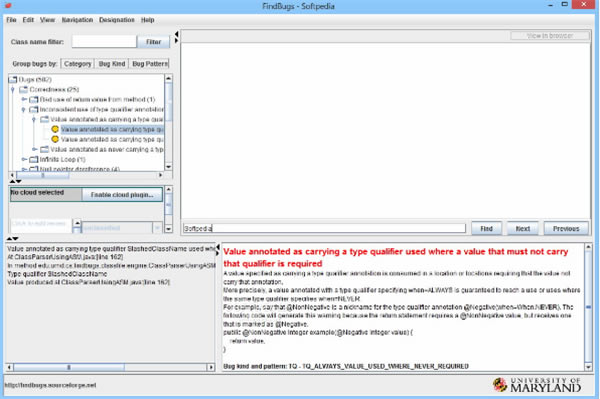The height and width of the screenshot is (399, 600).
Task: Collapse Inconsistent use of type qualifier node
Action: click(x=23, y=110)
